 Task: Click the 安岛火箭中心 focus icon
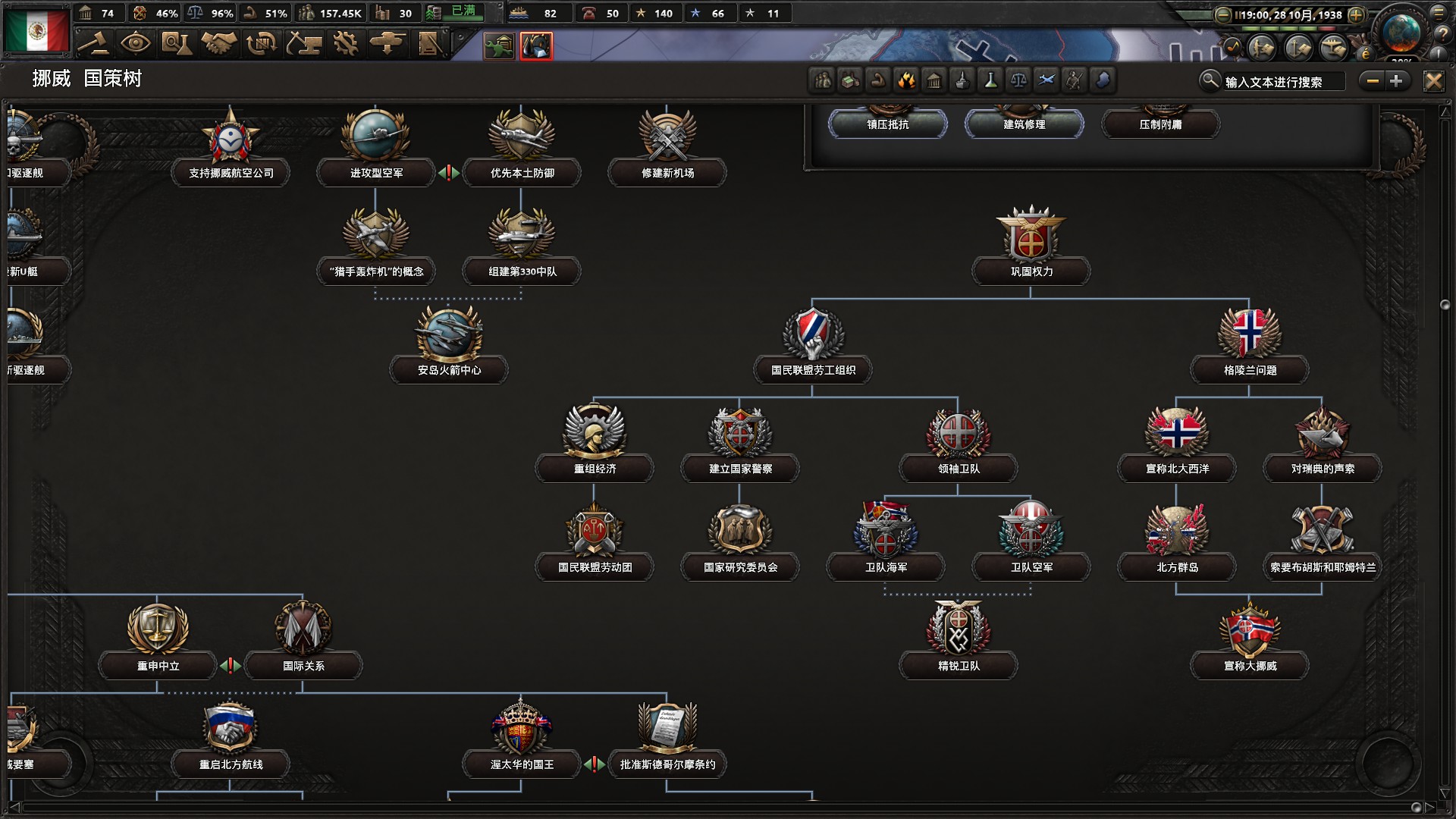tap(449, 333)
